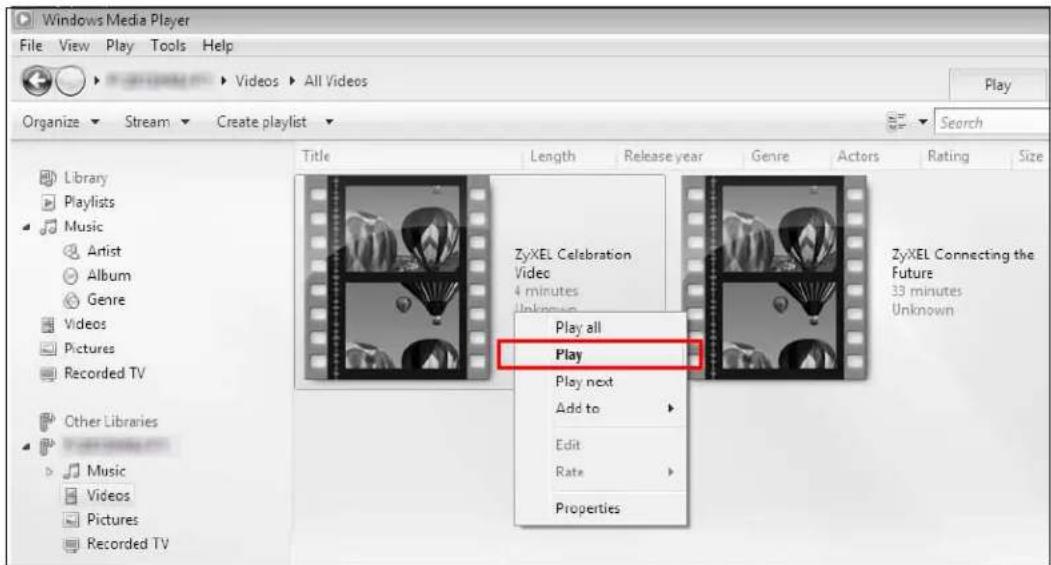
Task: Open the View options icon
Action: coord(896,122)
